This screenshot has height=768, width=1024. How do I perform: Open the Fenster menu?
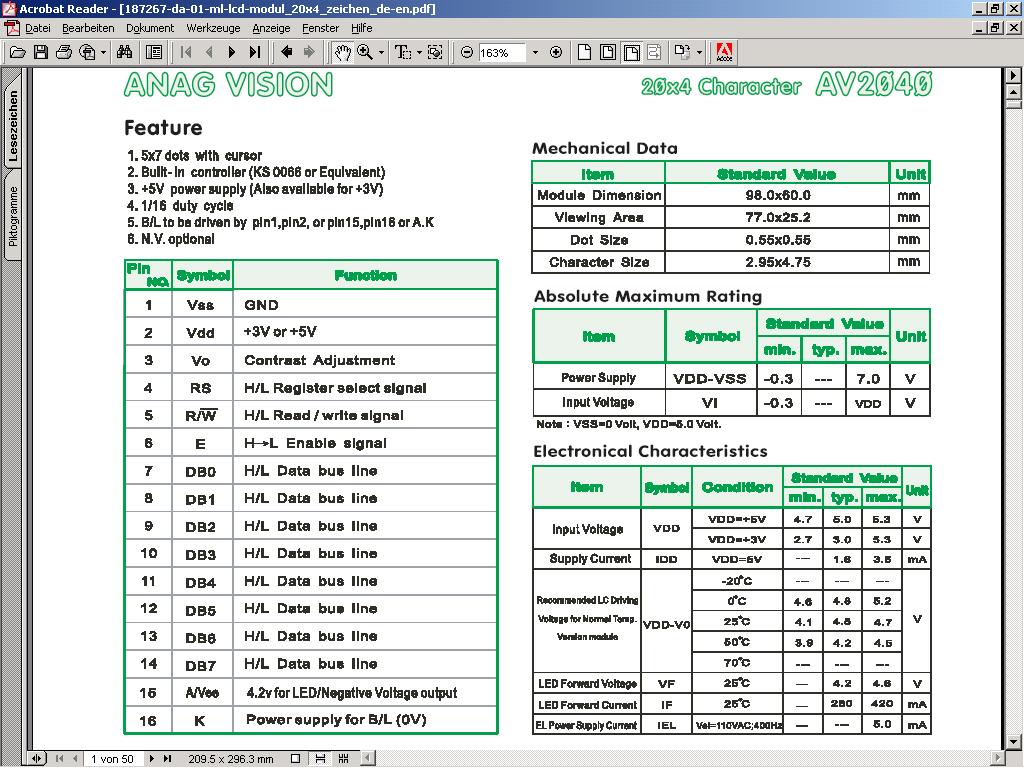pos(321,28)
